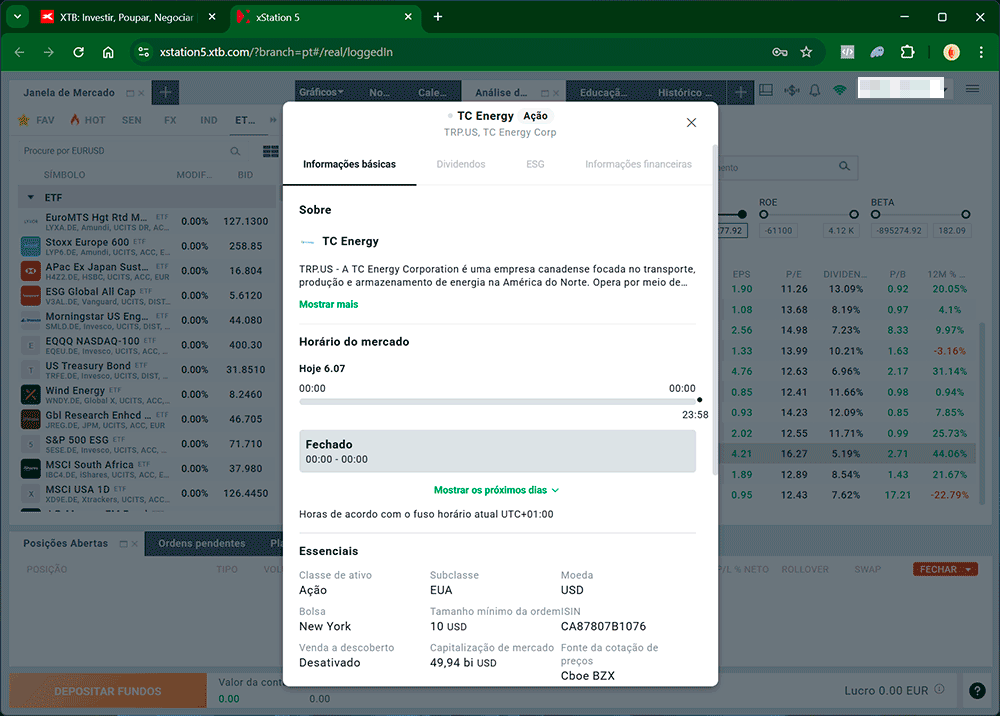Viewport: 1000px width, 716px height.
Task: Click the BETA maximum value field 182.09
Action: pyautogui.click(x=952, y=231)
